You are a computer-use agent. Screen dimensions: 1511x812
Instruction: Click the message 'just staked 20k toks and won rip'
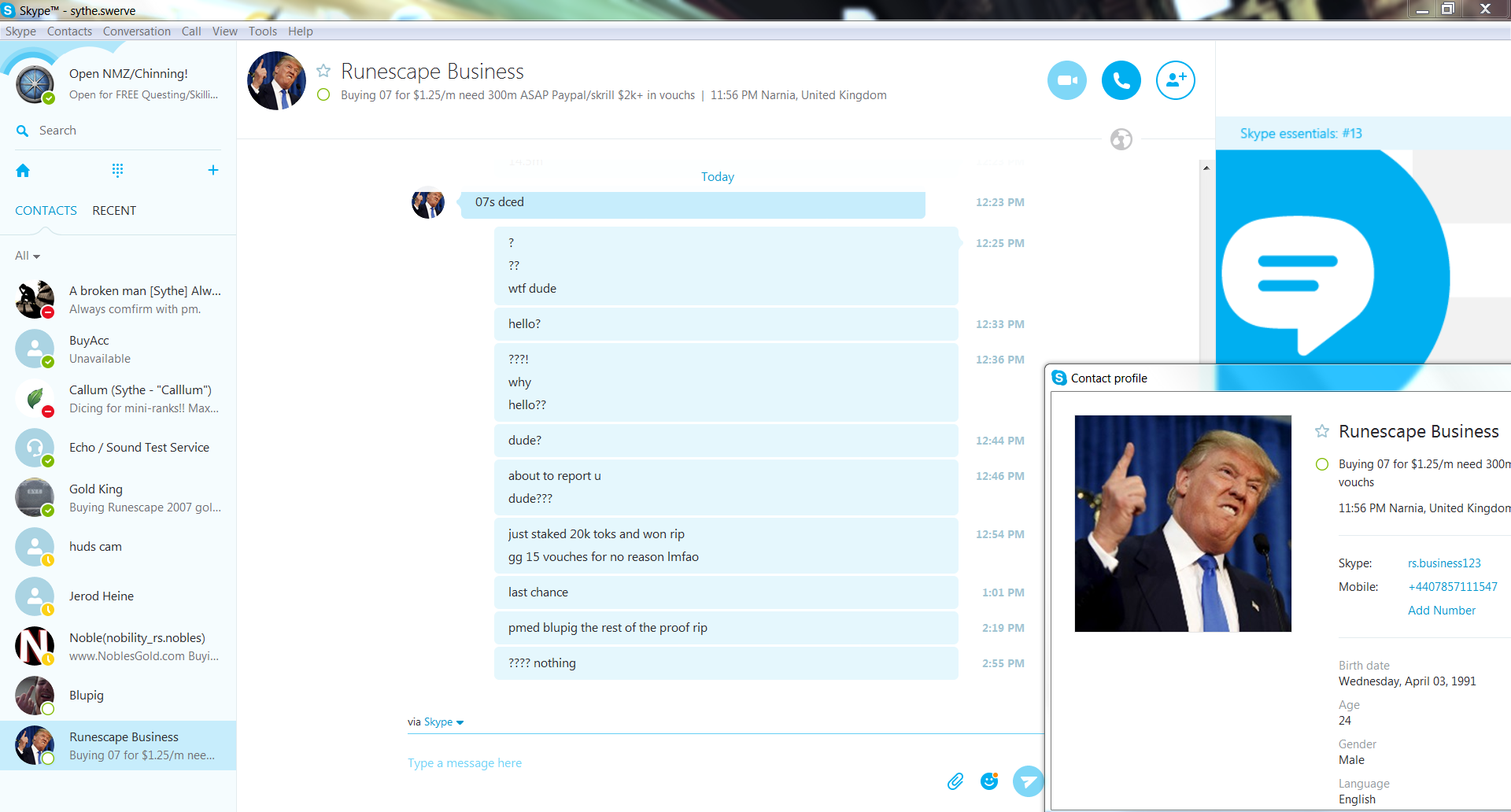point(597,534)
